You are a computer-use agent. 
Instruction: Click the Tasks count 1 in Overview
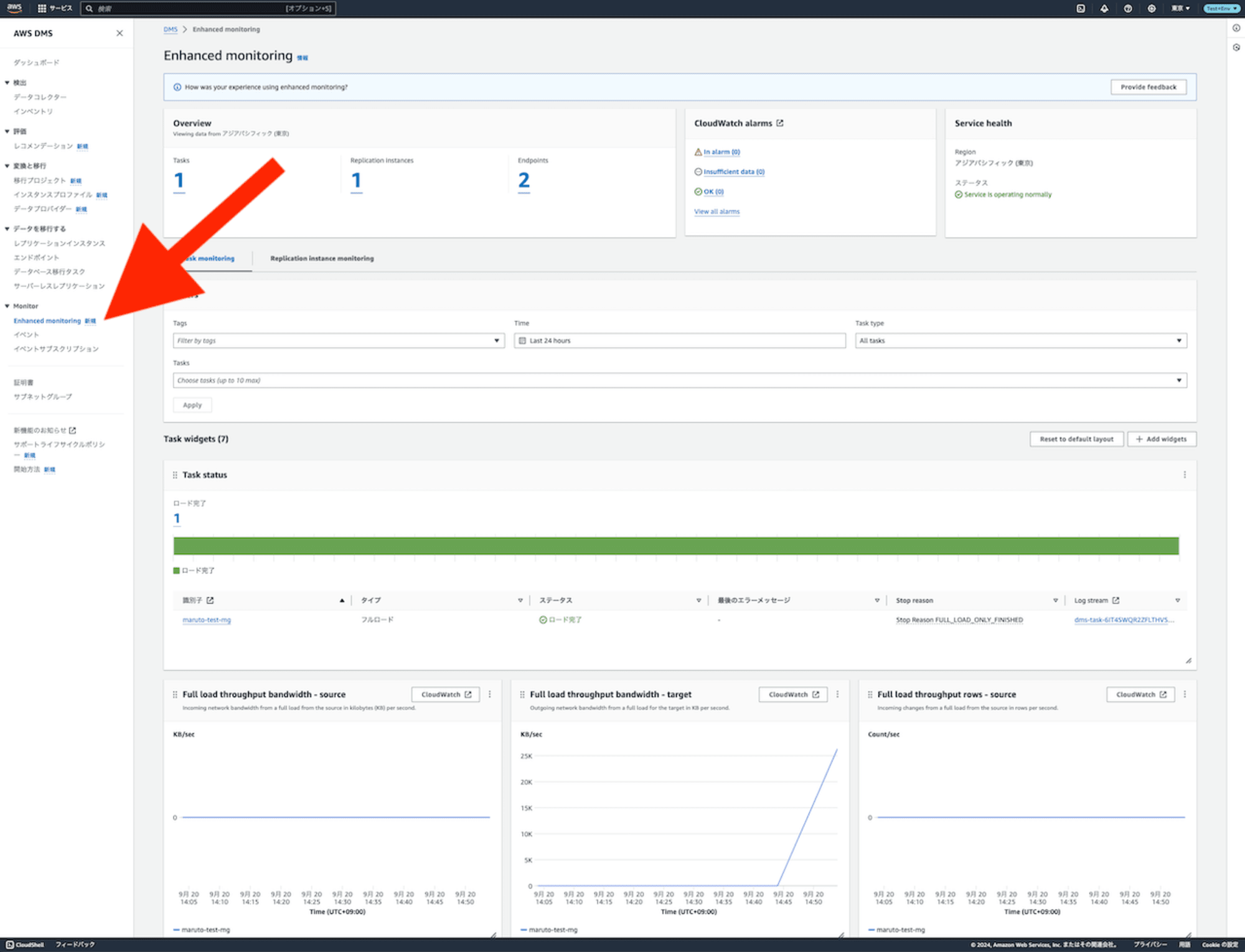pyautogui.click(x=179, y=180)
